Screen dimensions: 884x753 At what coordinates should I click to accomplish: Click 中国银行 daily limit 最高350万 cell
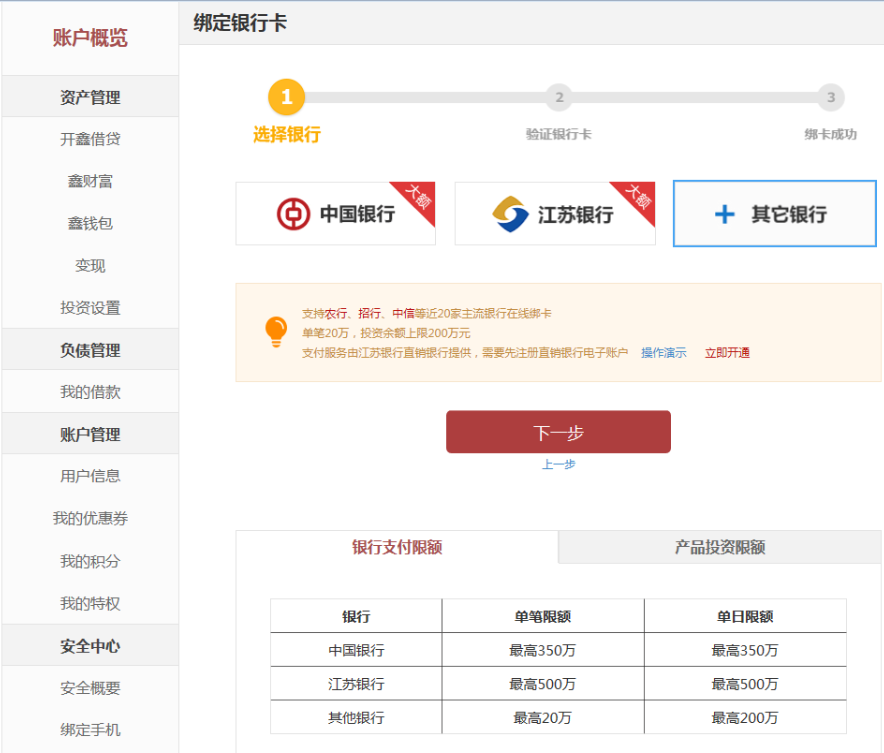(x=745, y=650)
